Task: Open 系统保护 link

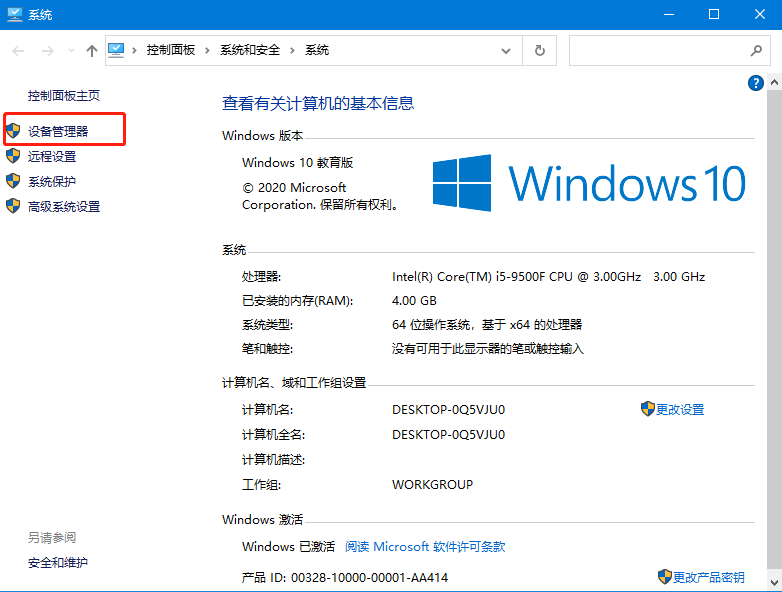Action: pyautogui.click(x=52, y=182)
